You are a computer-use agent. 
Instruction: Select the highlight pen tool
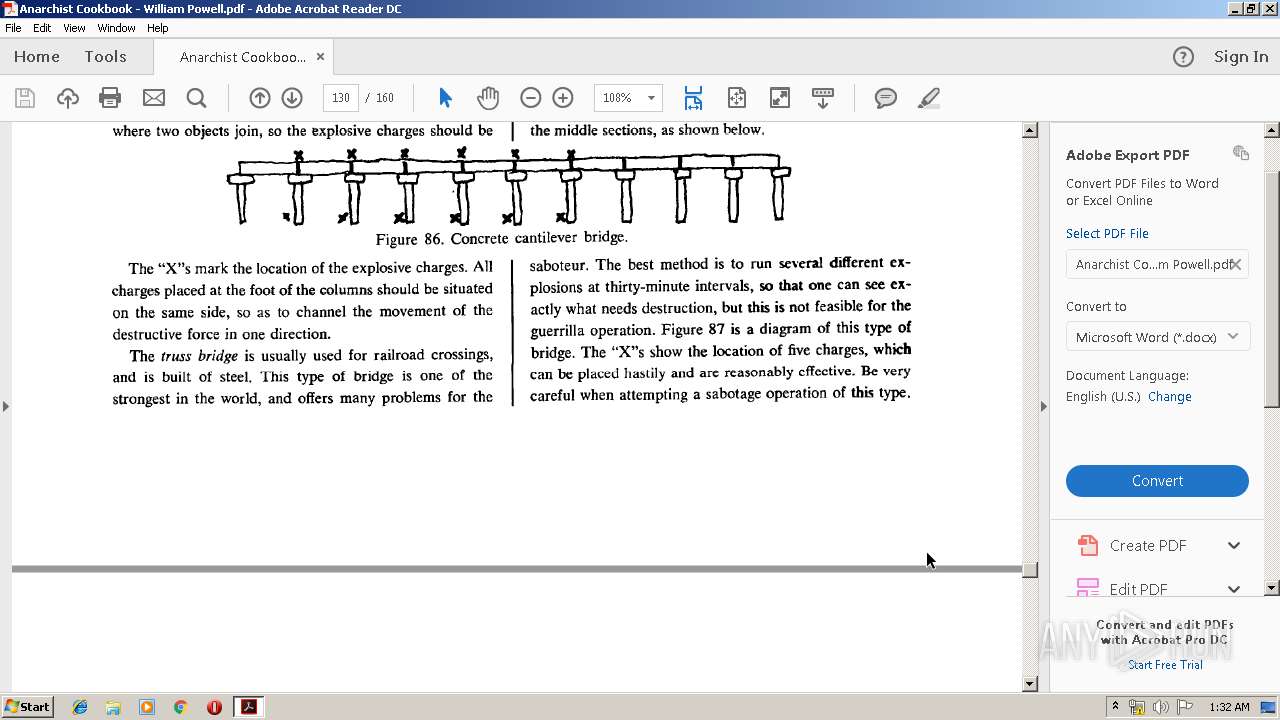(928, 98)
